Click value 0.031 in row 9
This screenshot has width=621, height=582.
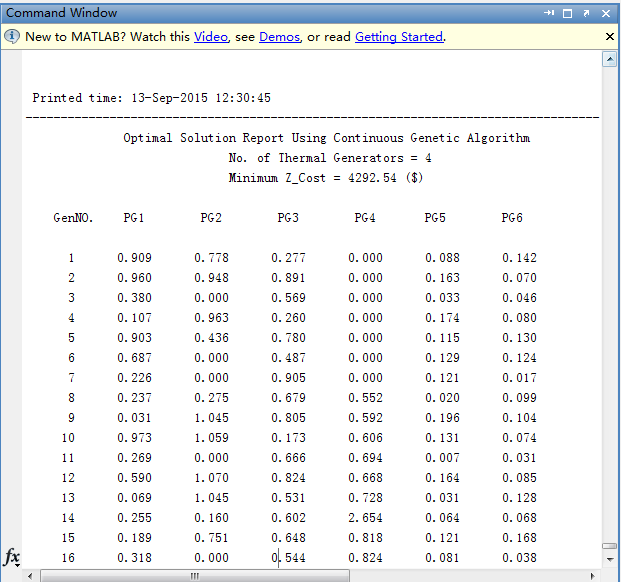pos(134,418)
